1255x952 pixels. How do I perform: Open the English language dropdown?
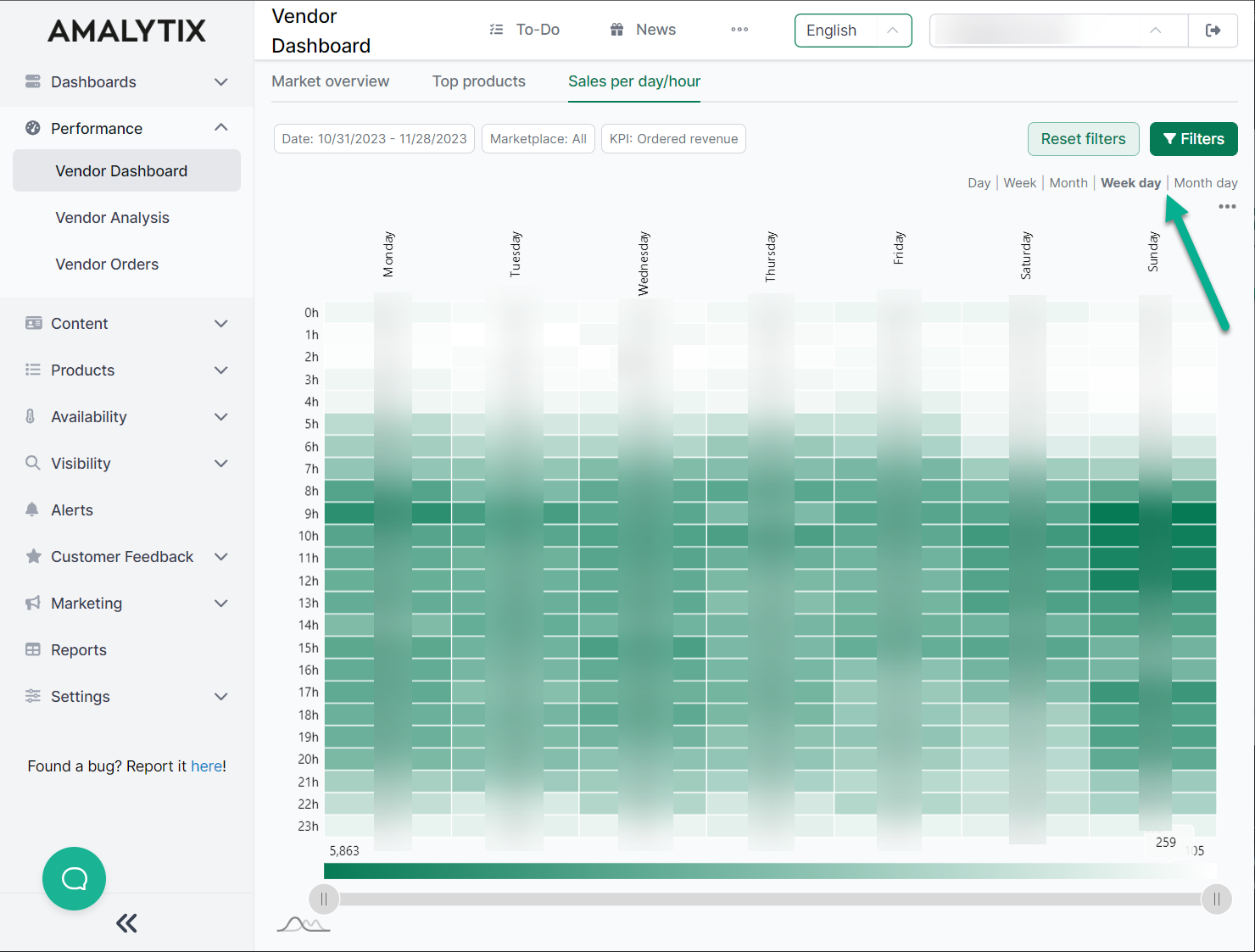tap(853, 31)
